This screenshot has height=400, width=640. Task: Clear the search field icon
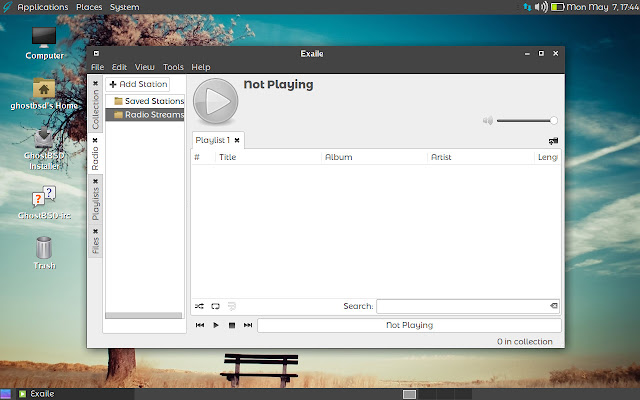coord(553,305)
